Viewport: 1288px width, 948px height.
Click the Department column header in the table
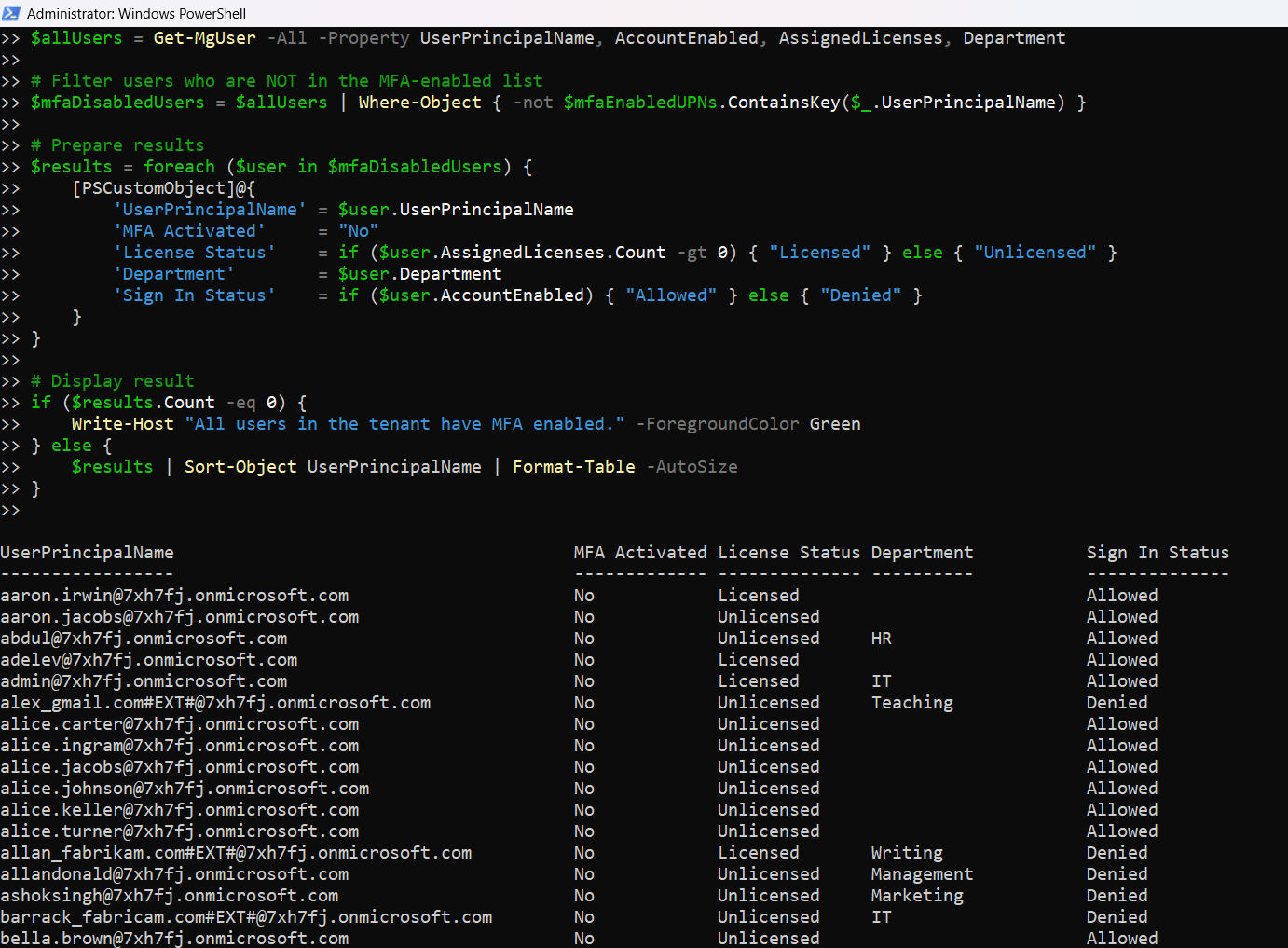pos(921,553)
